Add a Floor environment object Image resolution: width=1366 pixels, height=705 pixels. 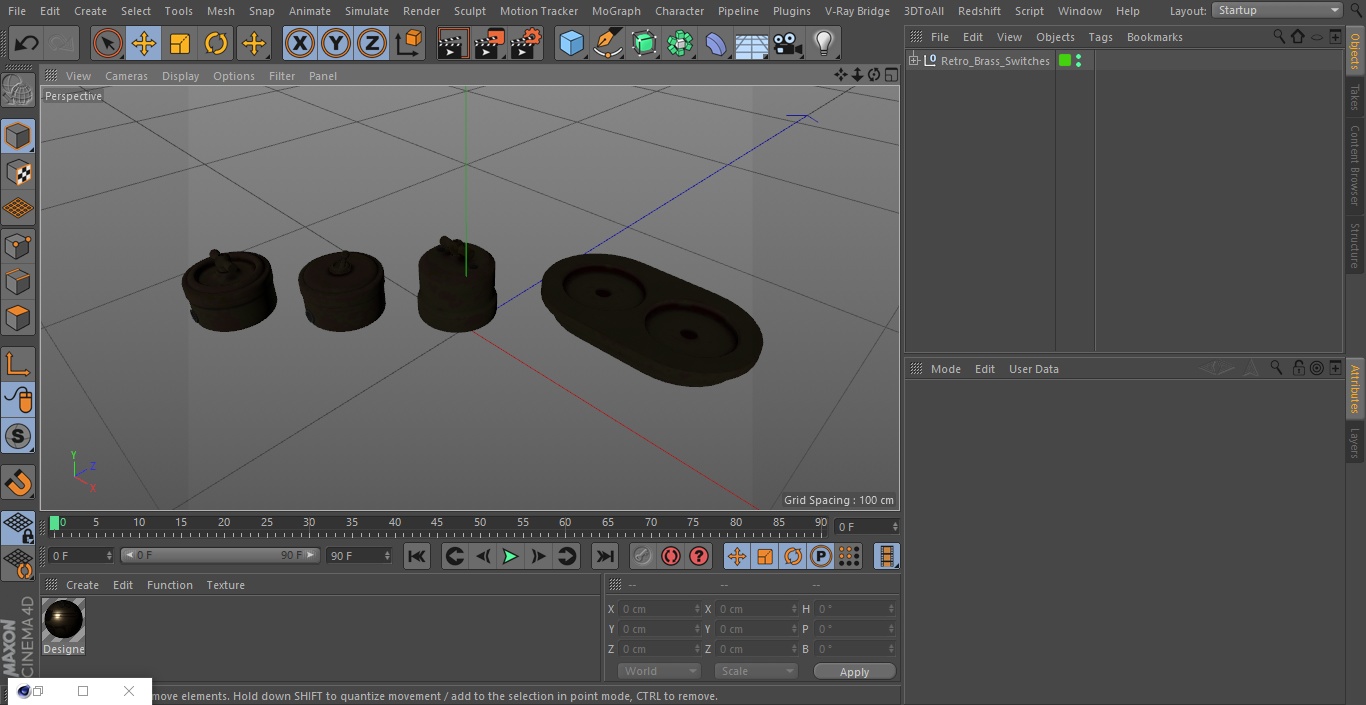(x=752, y=43)
